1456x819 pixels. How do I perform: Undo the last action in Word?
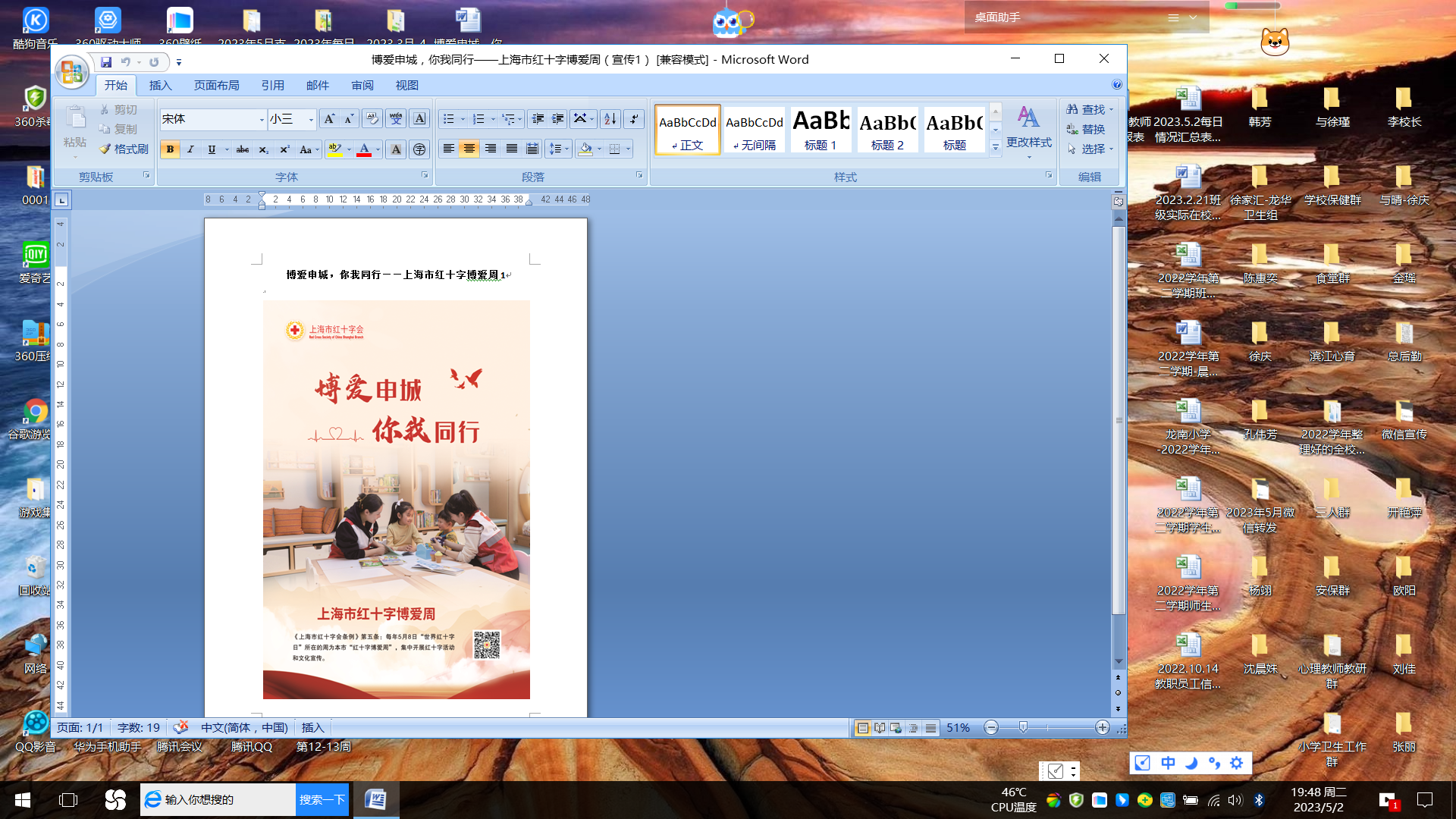[126, 62]
